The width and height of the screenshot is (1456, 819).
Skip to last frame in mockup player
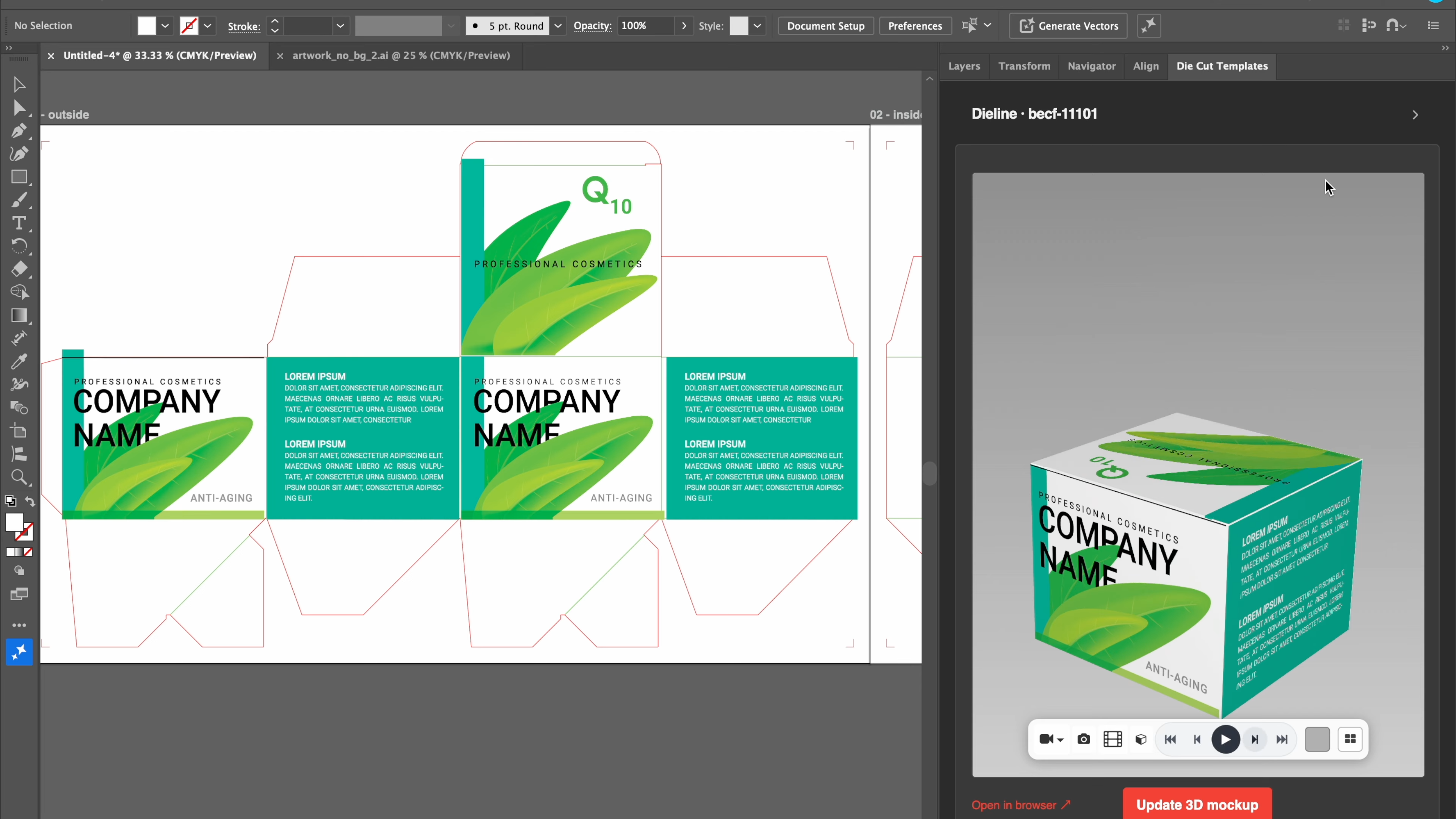click(1282, 739)
